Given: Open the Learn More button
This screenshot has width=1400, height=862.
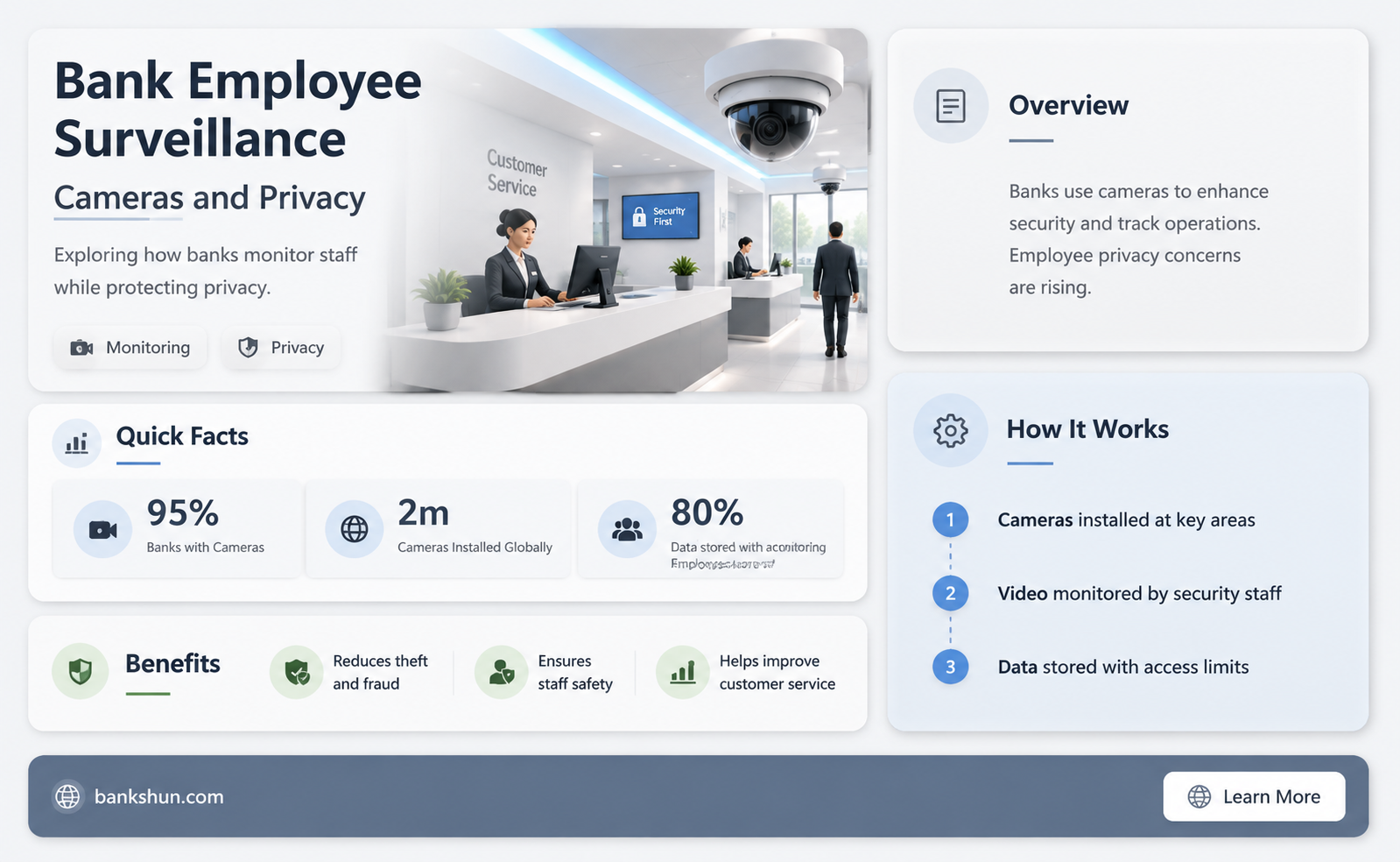Looking at the screenshot, I should pos(1254,796).
